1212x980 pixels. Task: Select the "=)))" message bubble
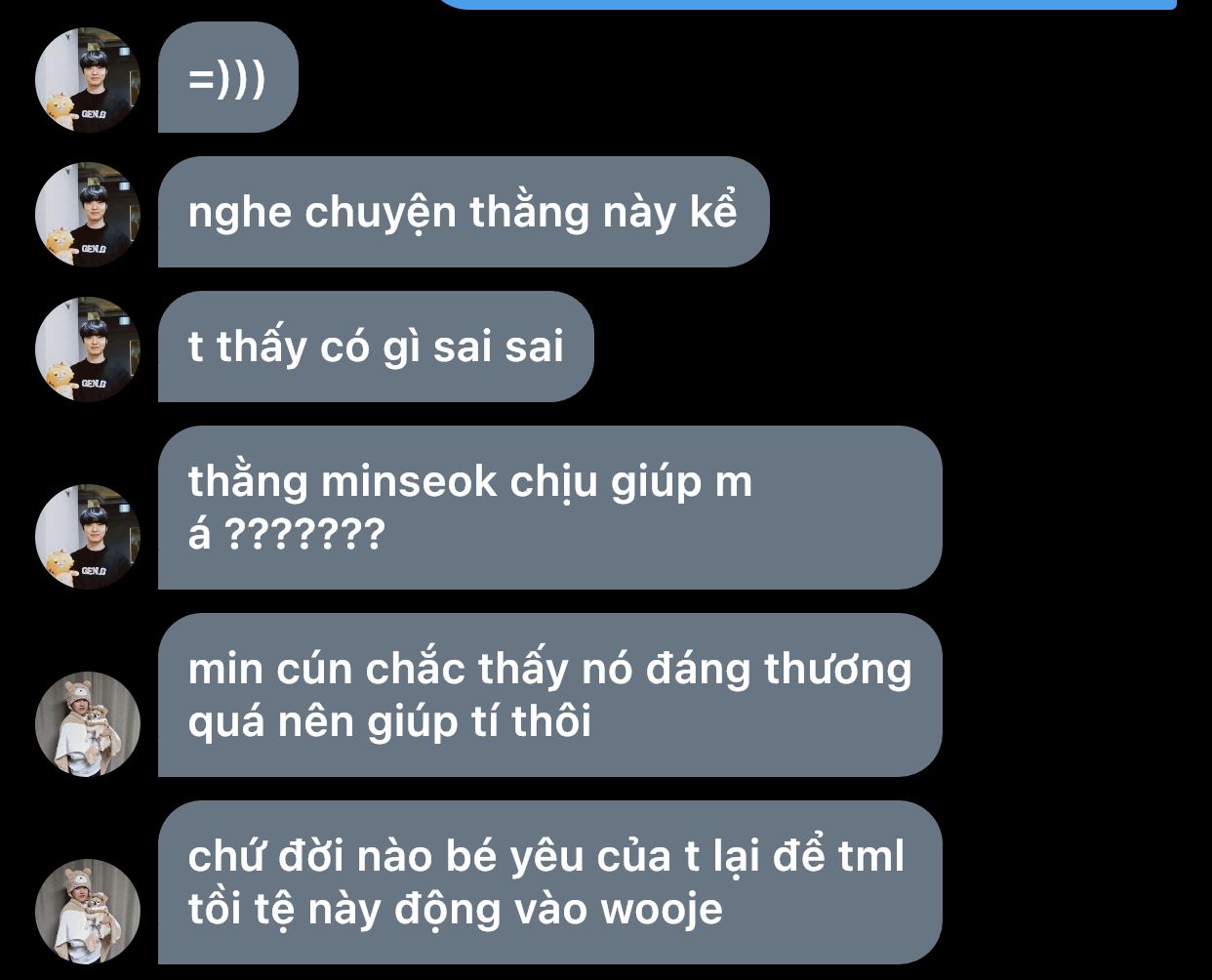(x=227, y=77)
